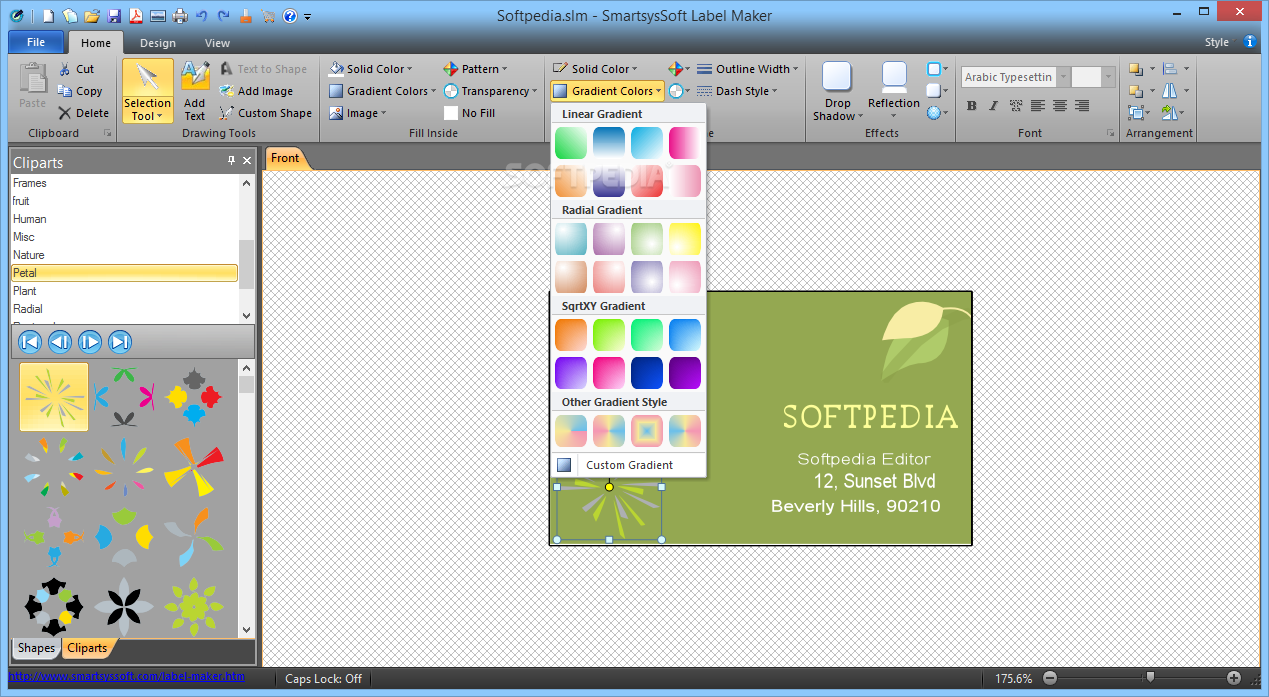Expand the Outline Width dropdown
The image size is (1269, 697).
(x=748, y=69)
